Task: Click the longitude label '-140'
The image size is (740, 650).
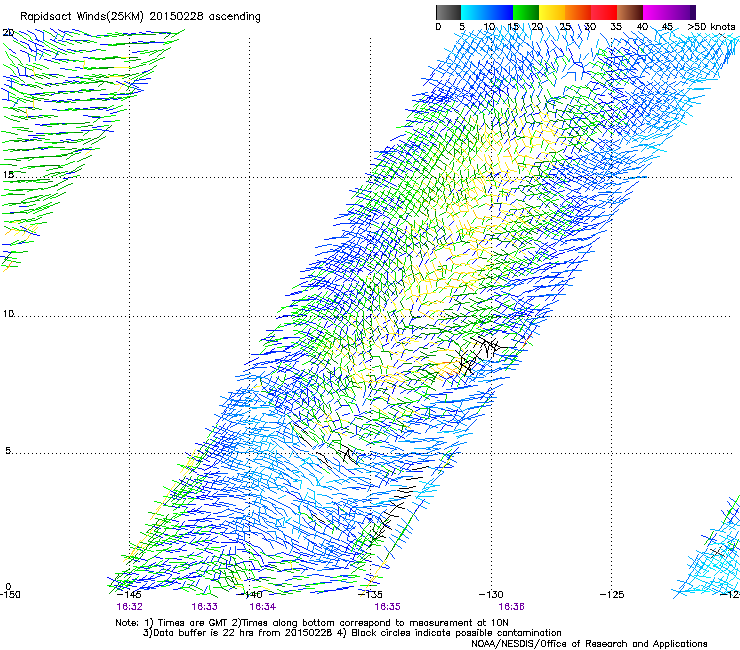Action: (x=250, y=594)
